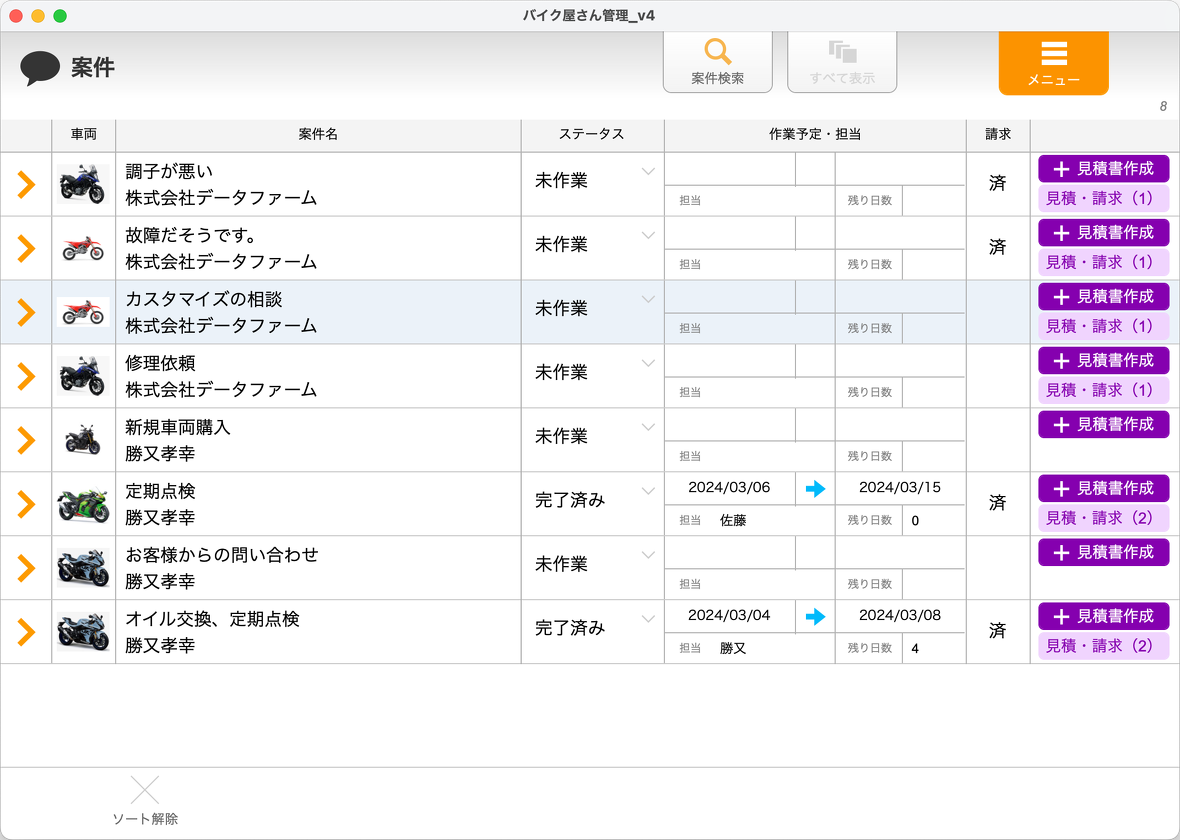Open the 調子が悪い row via orange arrow
This screenshot has height=840, width=1180.
click(26, 185)
